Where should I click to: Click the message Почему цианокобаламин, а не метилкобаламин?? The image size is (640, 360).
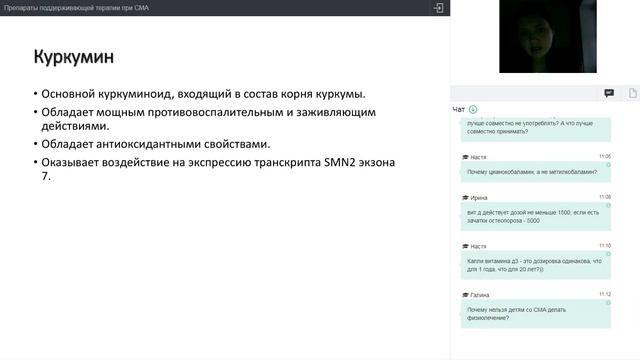536,172
